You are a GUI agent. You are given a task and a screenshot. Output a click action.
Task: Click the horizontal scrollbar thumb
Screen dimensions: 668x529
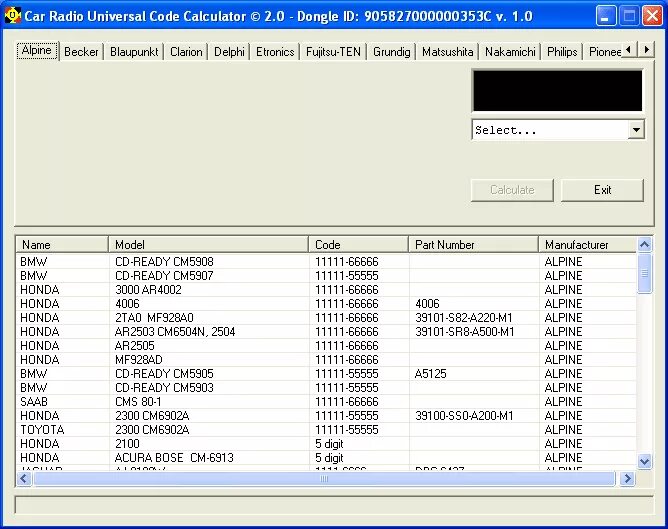coord(324,479)
